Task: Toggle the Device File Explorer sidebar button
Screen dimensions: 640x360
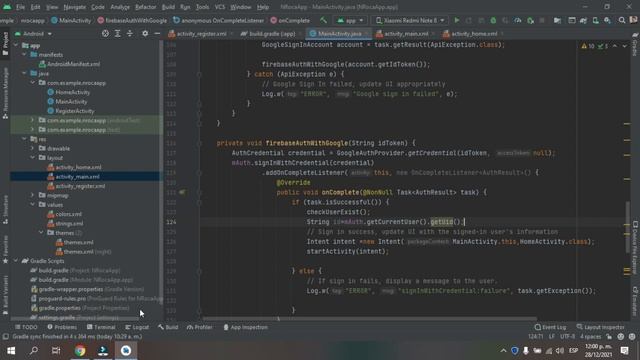Action: pos(635,247)
